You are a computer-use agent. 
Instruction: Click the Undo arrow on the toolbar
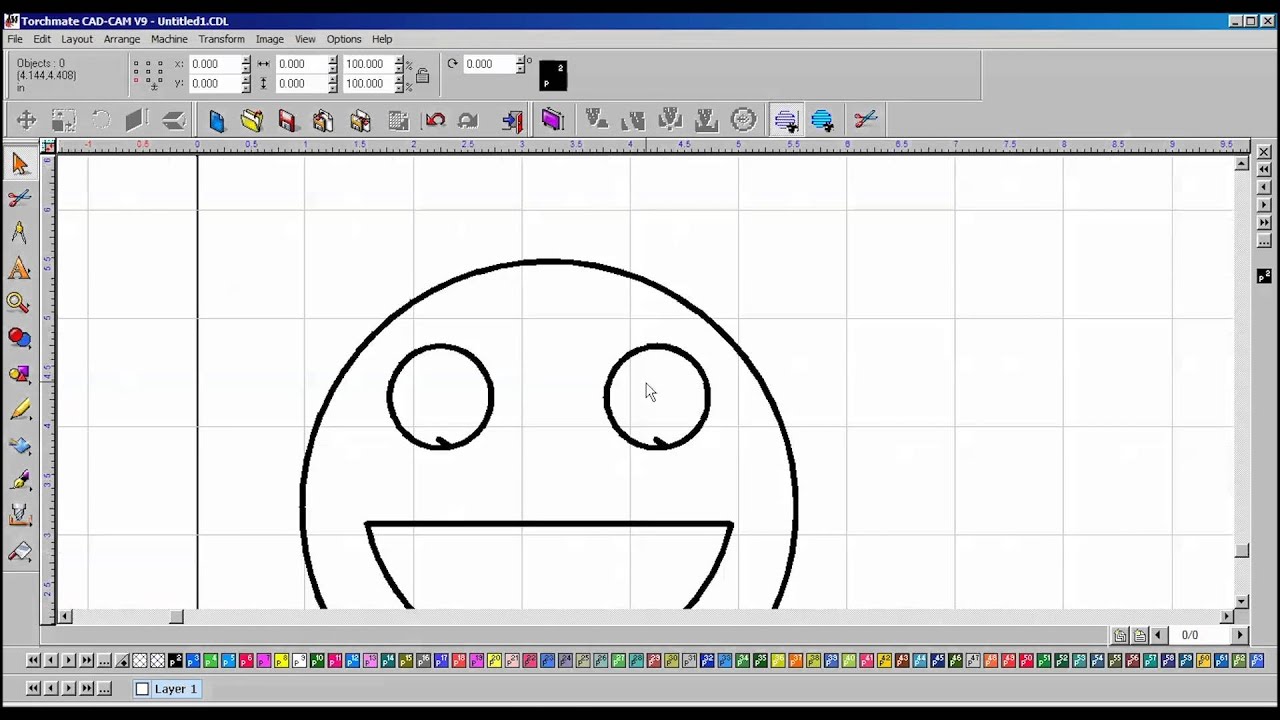pyautogui.click(x=435, y=120)
